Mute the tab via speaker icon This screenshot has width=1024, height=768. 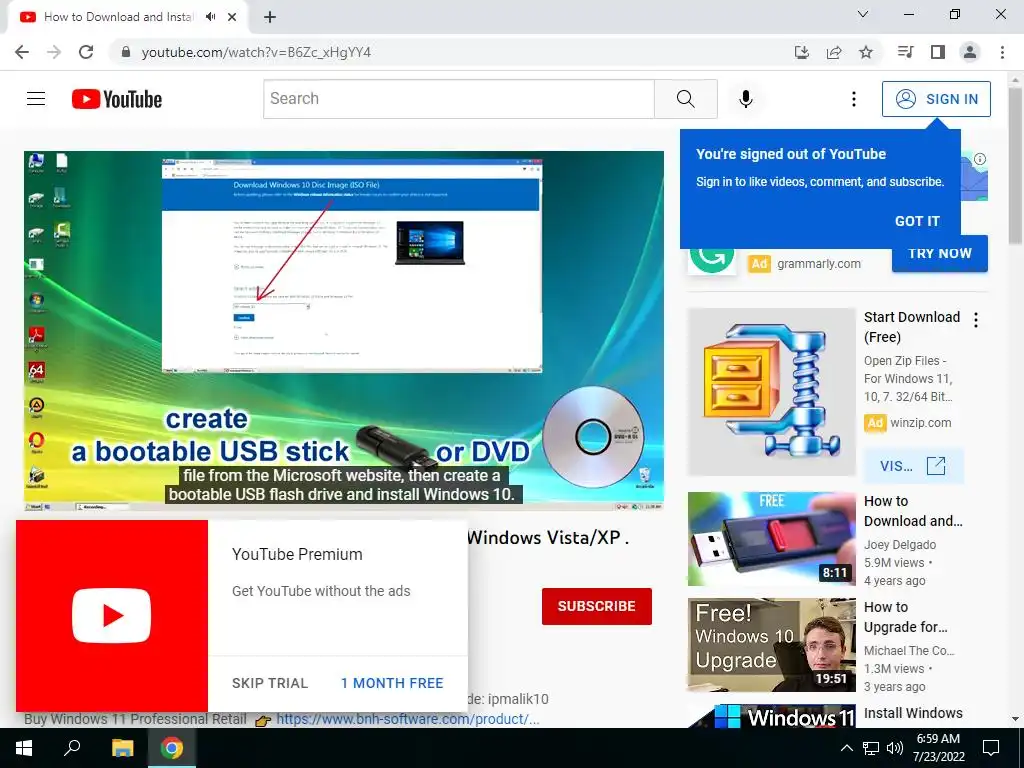210,17
